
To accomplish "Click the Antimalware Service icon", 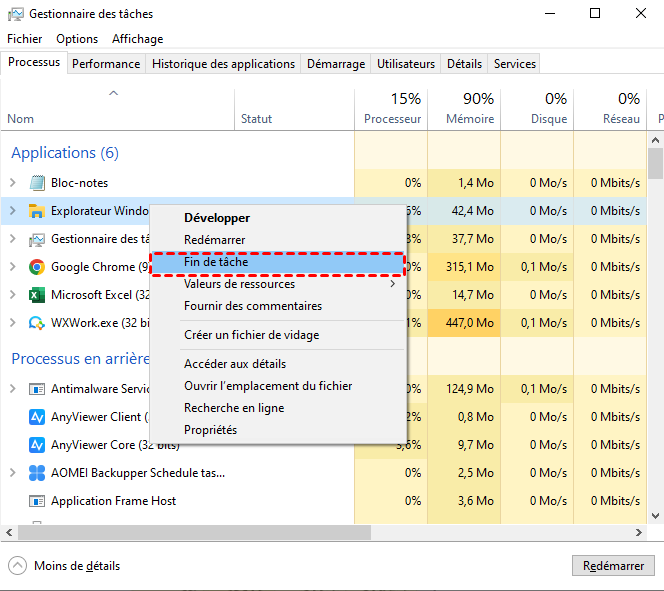I will tap(37, 389).
